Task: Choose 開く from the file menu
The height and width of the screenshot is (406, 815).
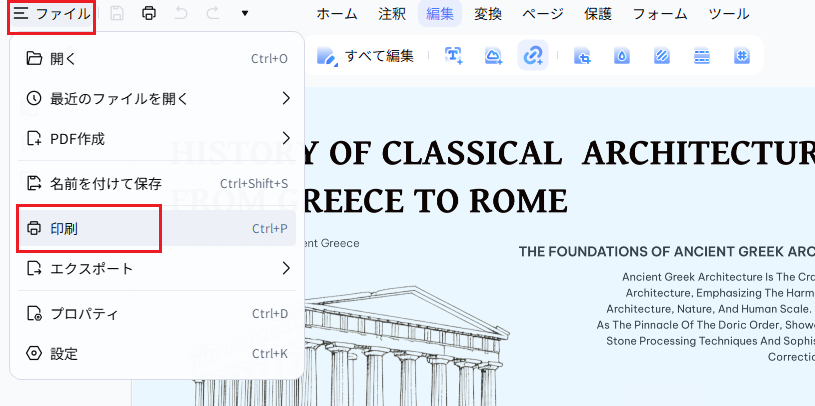Action: pyautogui.click(x=157, y=58)
